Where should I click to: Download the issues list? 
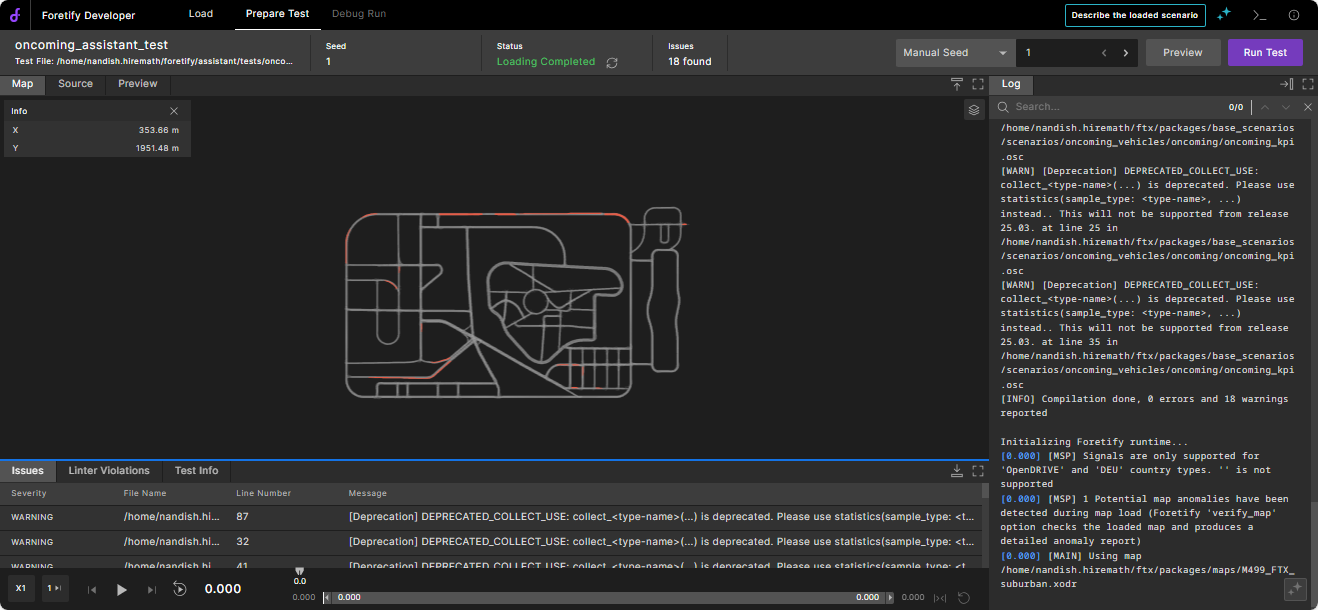click(956, 471)
